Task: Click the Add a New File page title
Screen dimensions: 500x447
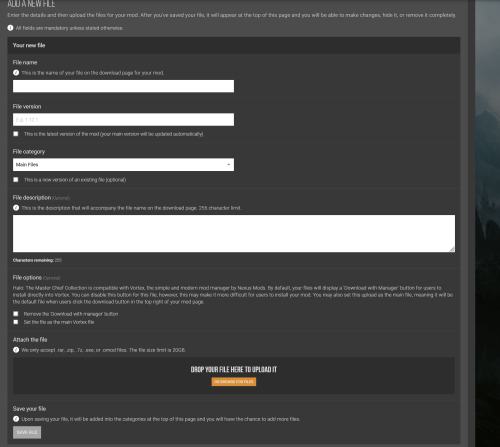Action: [31, 4]
